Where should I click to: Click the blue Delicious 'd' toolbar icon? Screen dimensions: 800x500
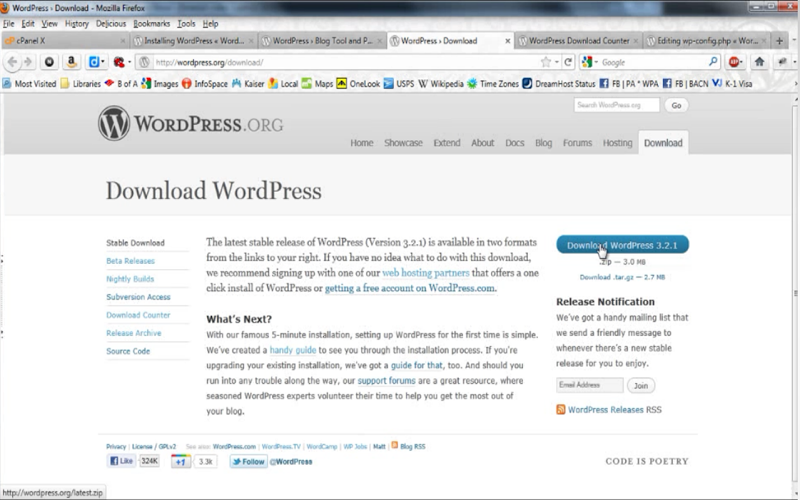pos(94,62)
